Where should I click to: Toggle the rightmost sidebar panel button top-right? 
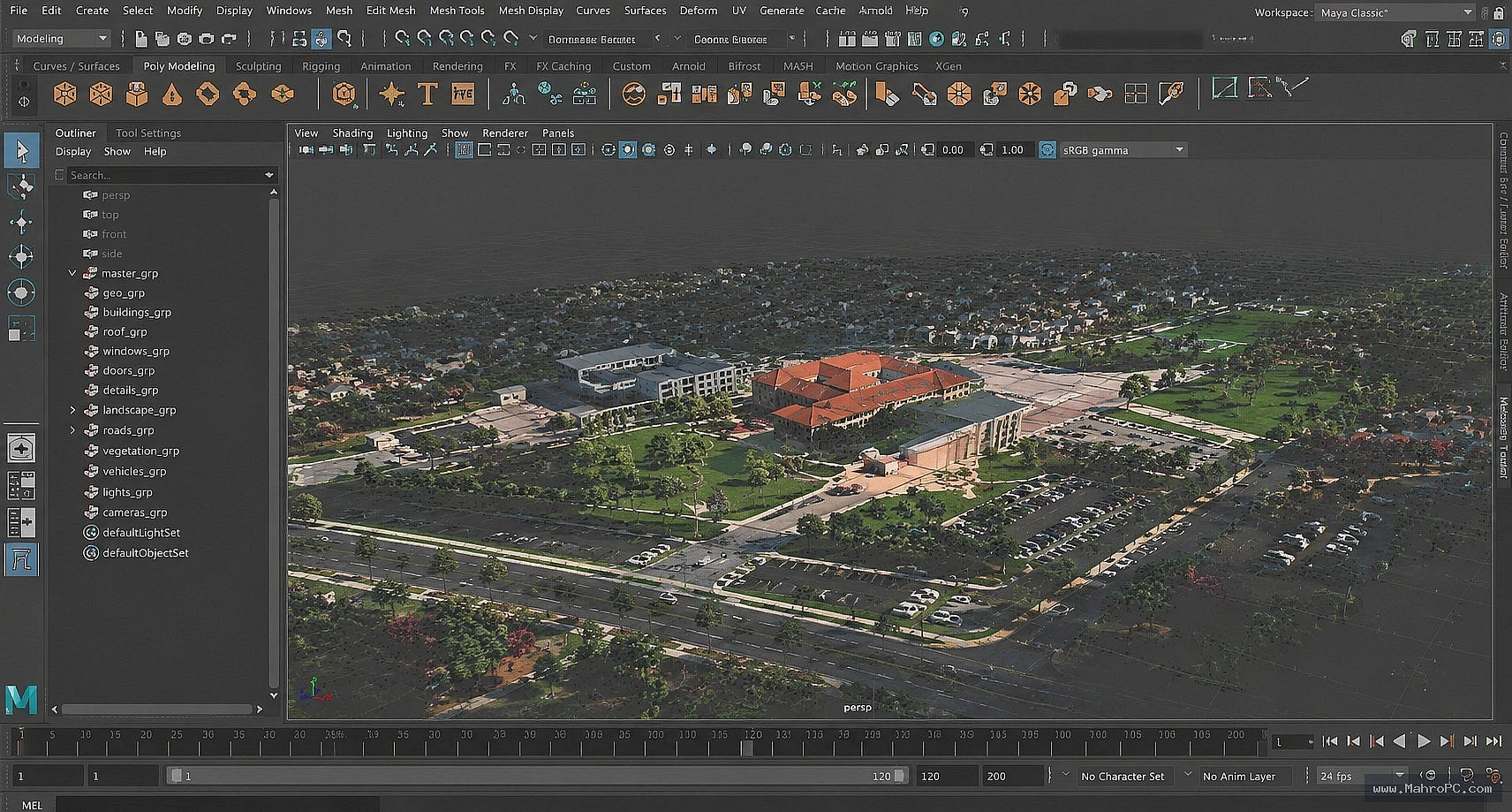pyautogui.click(x=1499, y=39)
